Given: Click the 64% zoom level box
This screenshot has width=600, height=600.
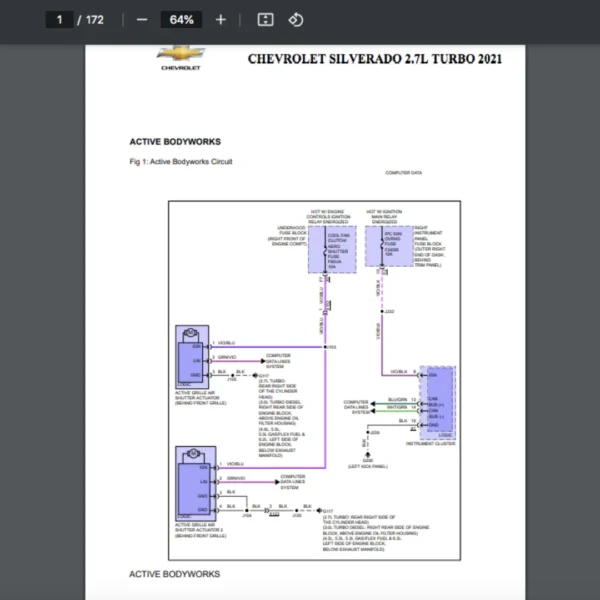Looking at the screenshot, I should [181, 20].
